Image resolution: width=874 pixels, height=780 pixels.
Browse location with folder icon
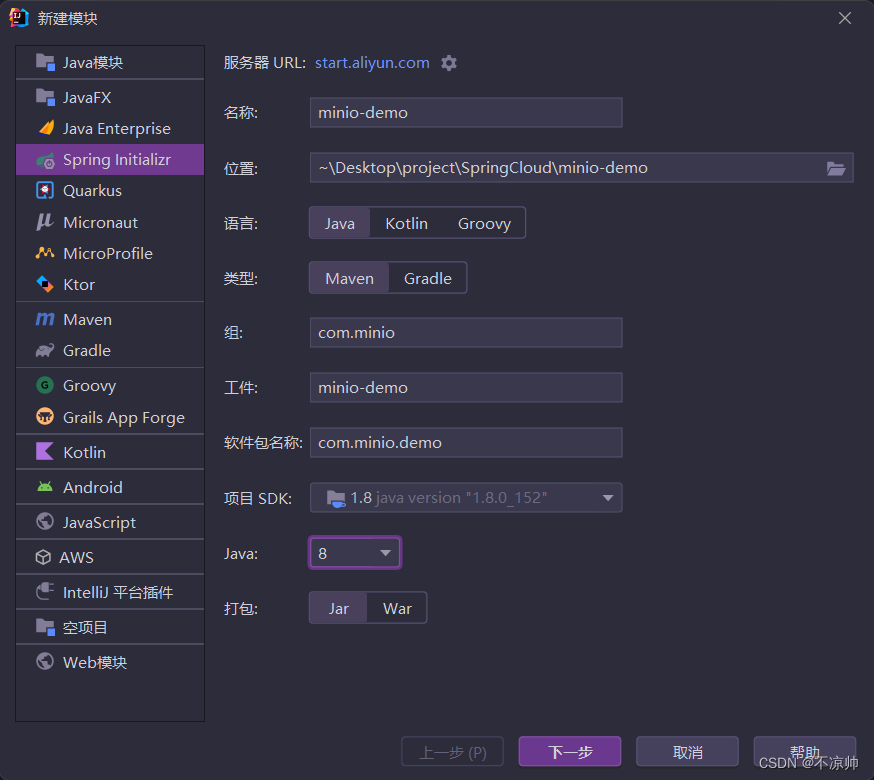(836, 168)
